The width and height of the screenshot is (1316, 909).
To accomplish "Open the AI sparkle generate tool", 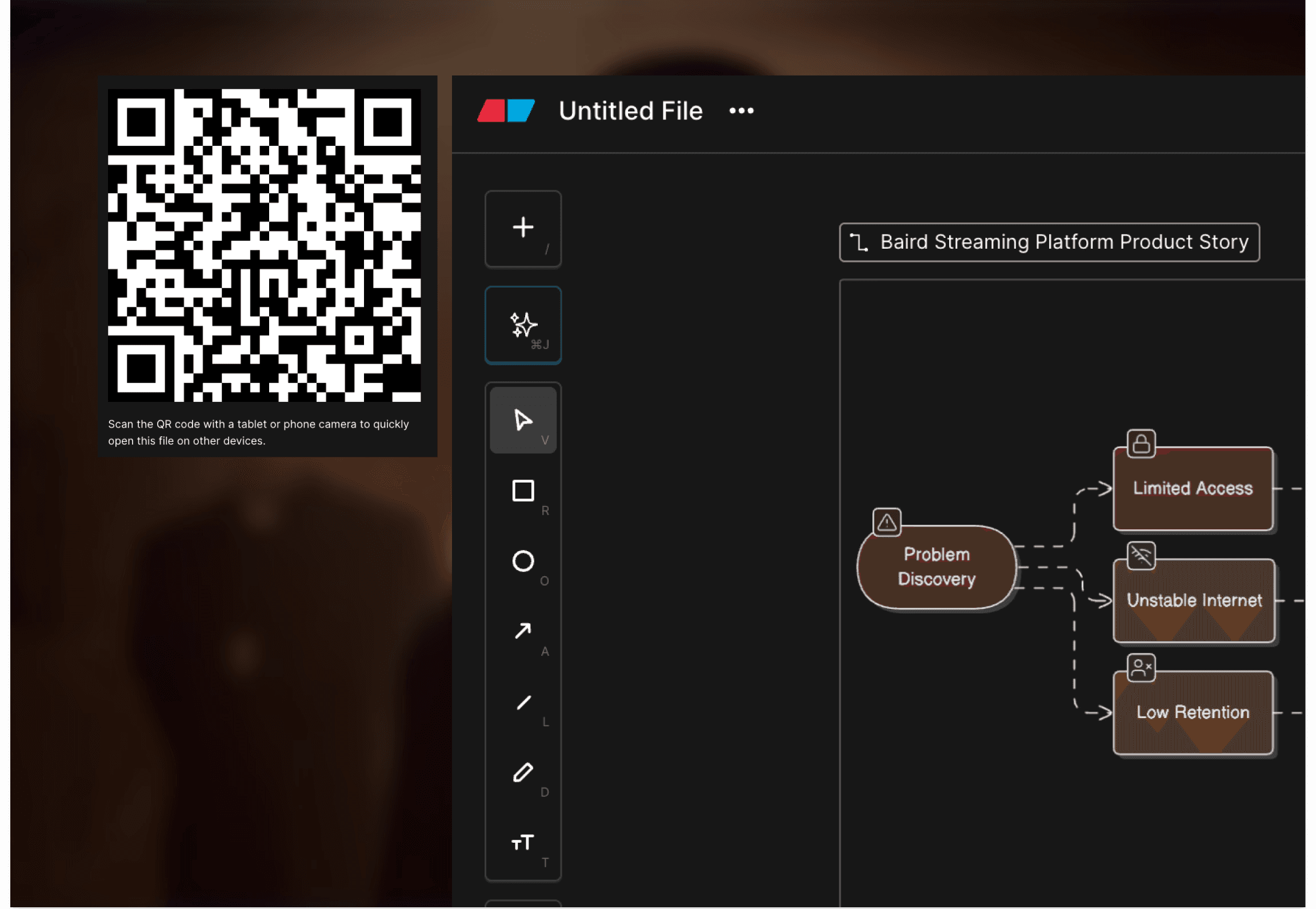I will (523, 325).
